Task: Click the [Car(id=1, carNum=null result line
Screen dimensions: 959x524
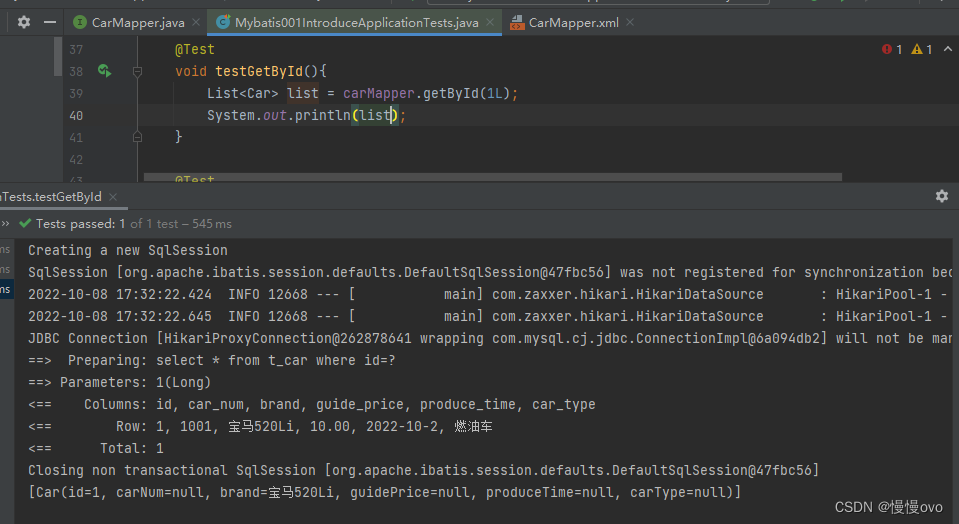Action: tap(385, 493)
